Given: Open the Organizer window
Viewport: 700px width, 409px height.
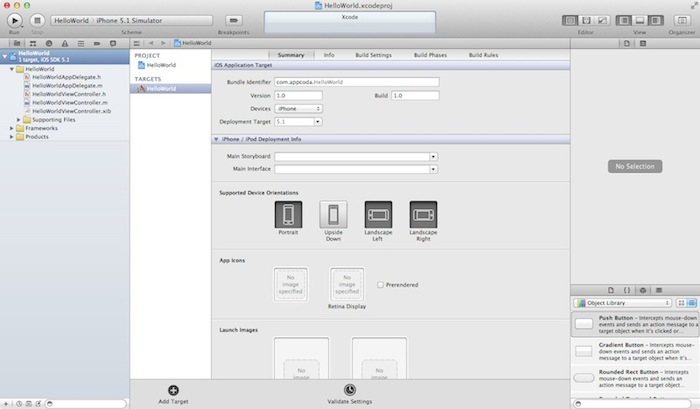Looking at the screenshot, I should pos(681,20).
